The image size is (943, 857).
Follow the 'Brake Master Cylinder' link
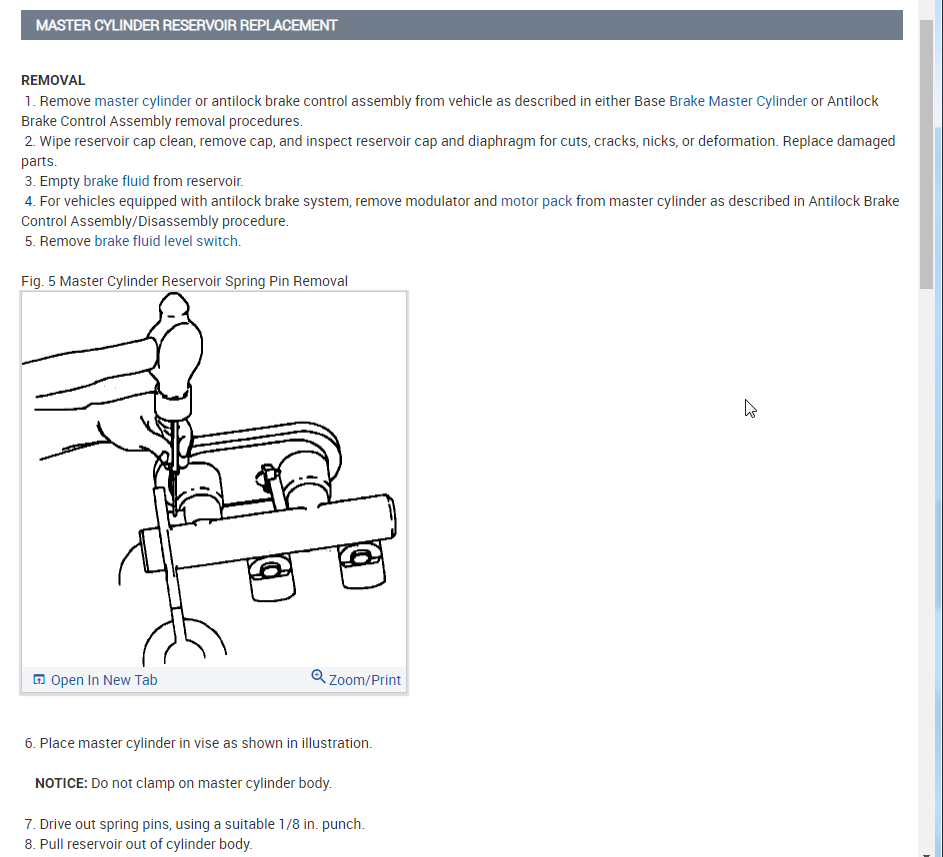[x=737, y=101]
